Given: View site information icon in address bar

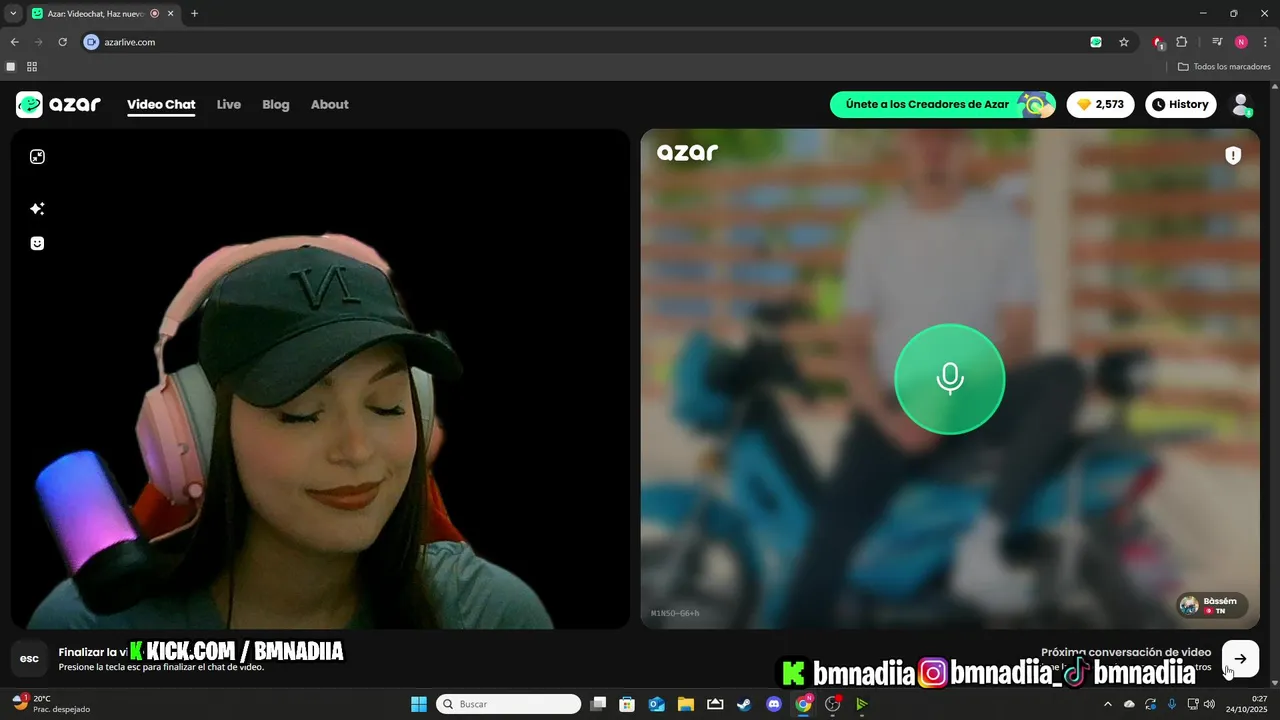Looking at the screenshot, I should point(92,42).
